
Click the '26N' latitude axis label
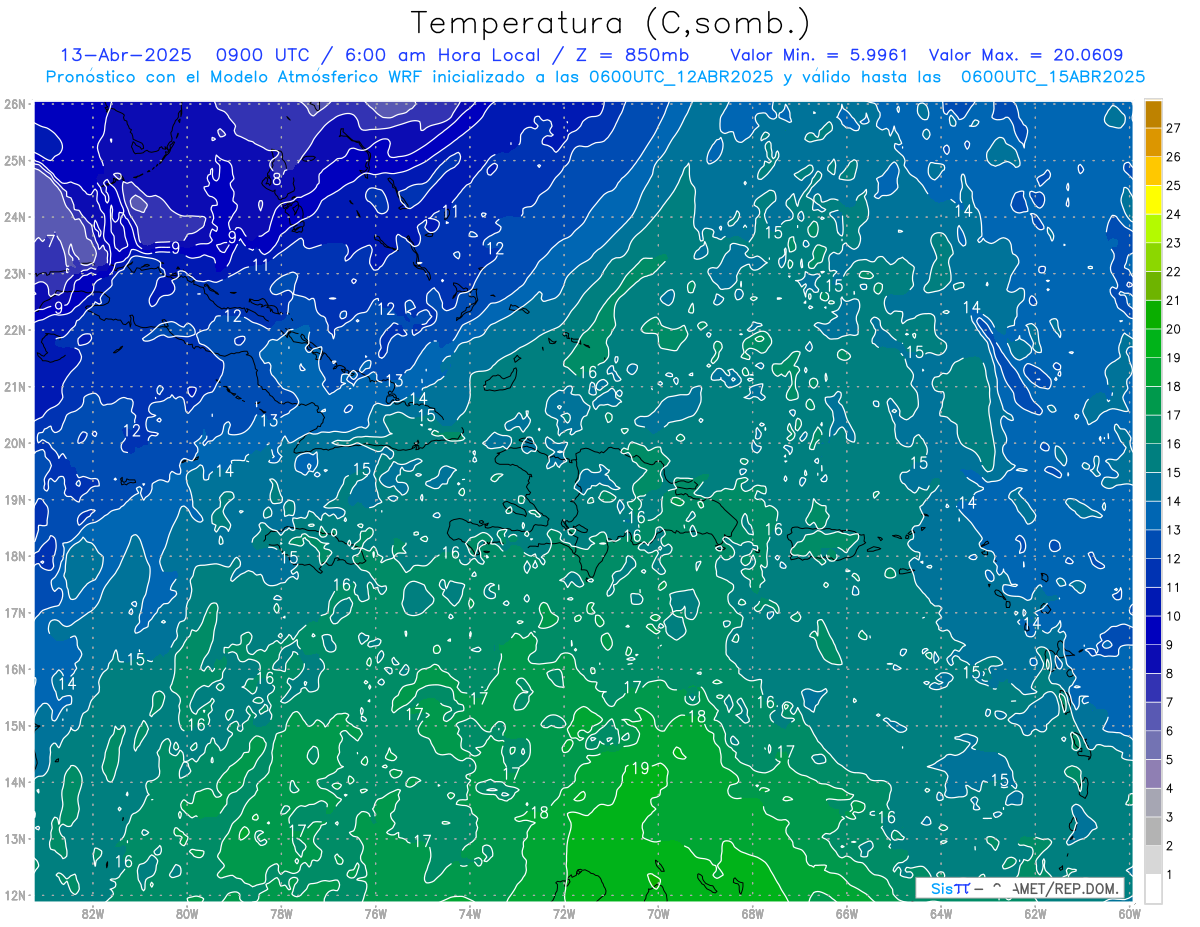click(14, 104)
